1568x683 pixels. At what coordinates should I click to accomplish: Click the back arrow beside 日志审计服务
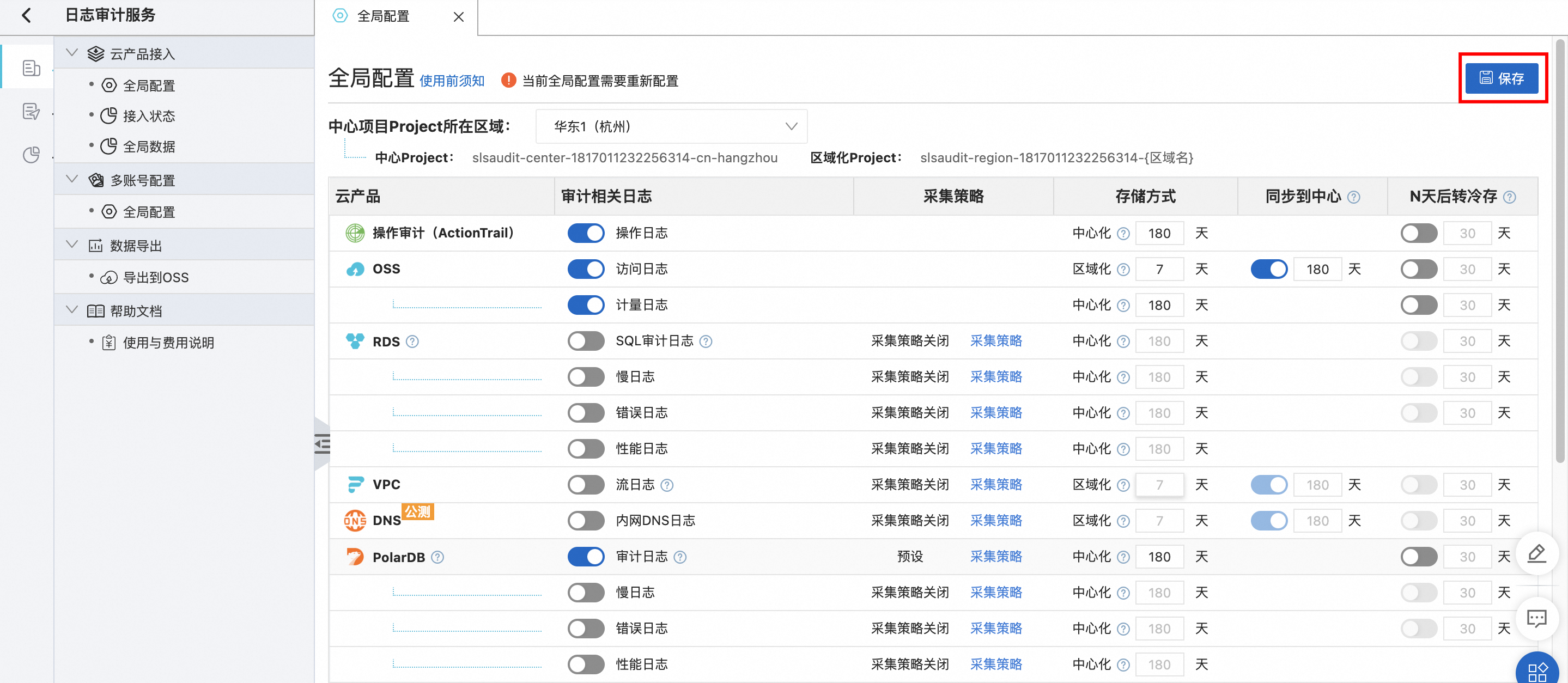tap(26, 15)
